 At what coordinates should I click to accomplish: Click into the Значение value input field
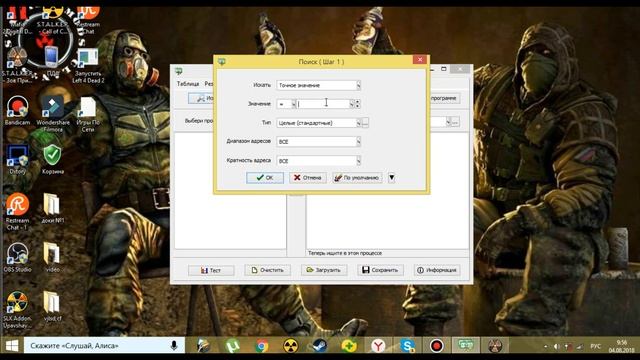point(322,104)
